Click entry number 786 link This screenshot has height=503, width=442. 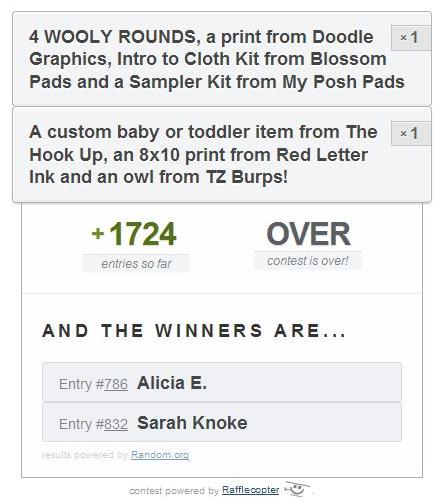pyautogui.click(x=116, y=384)
